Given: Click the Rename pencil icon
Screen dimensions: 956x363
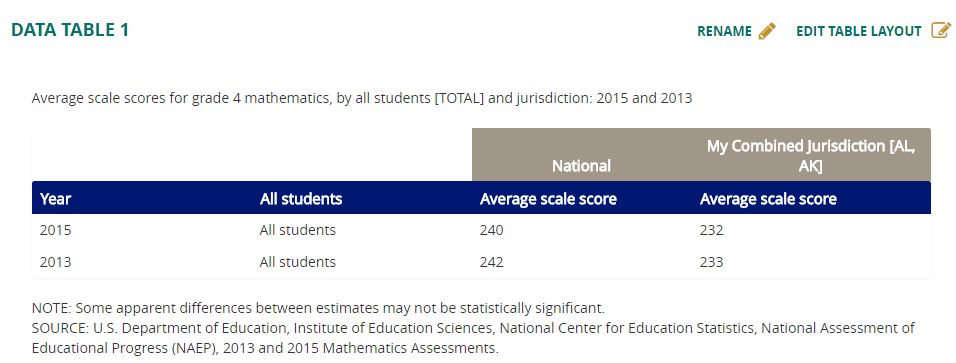Looking at the screenshot, I should (767, 31).
